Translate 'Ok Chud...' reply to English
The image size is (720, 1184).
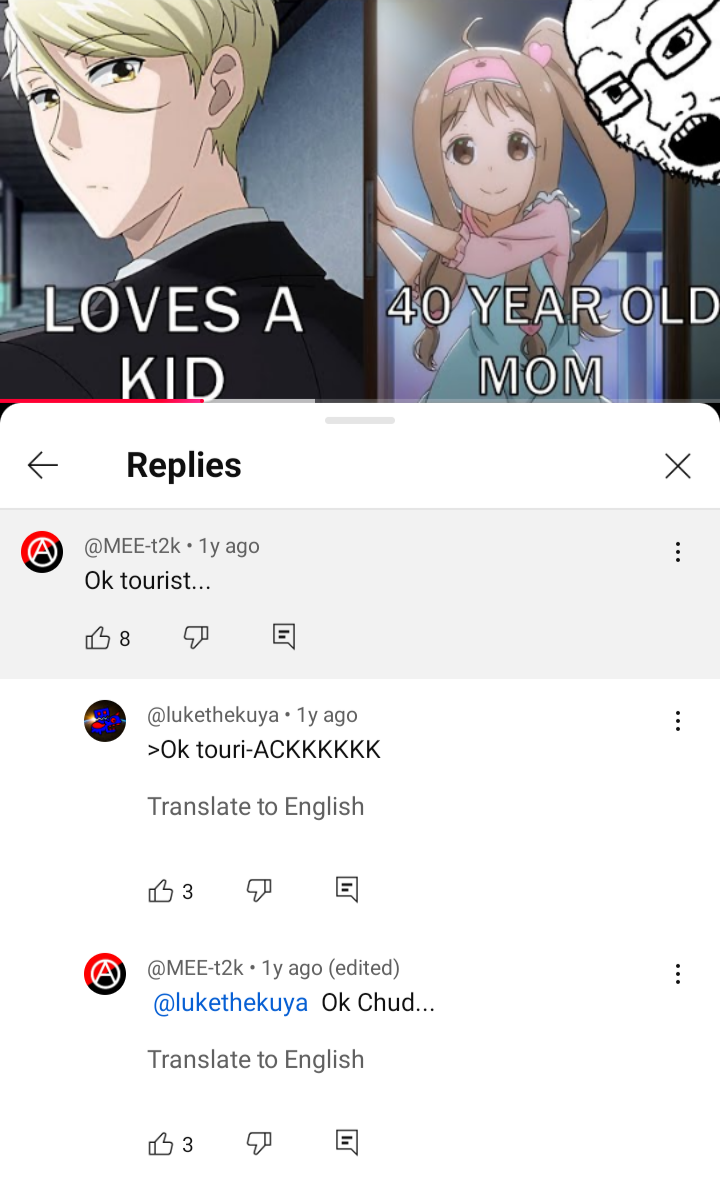[255, 1059]
